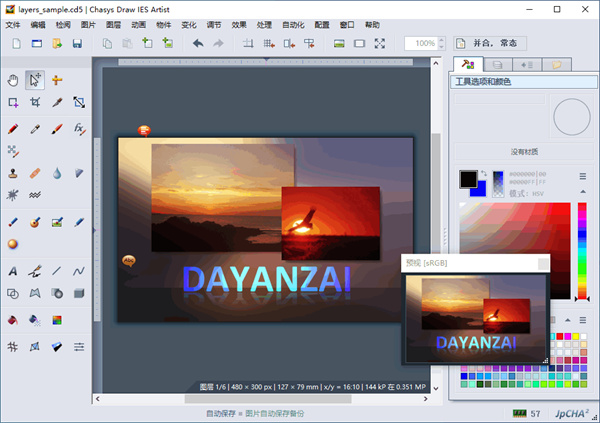This screenshot has height=423, width=600.
Task: Select the bandage Healing tool
Action: click(x=35, y=173)
